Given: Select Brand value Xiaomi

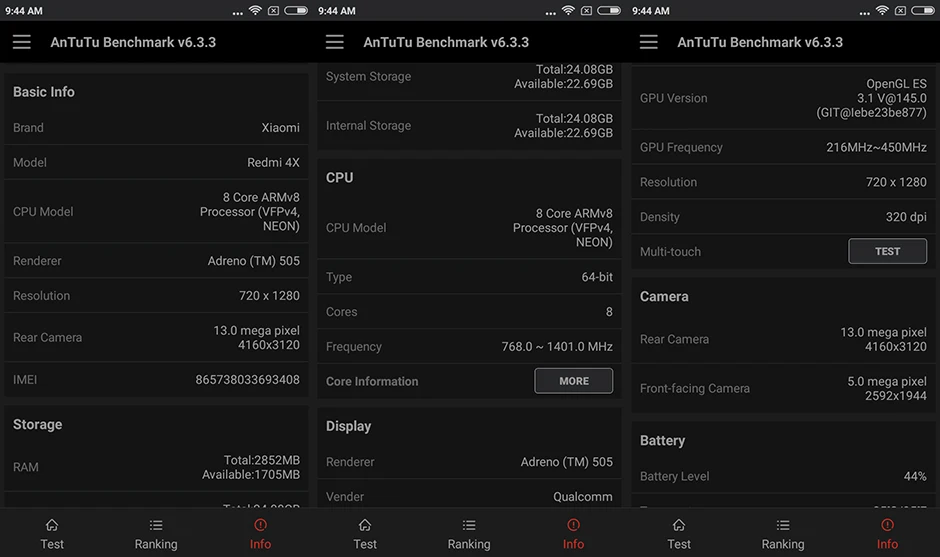Looking at the screenshot, I should click(x=281, y=128).
